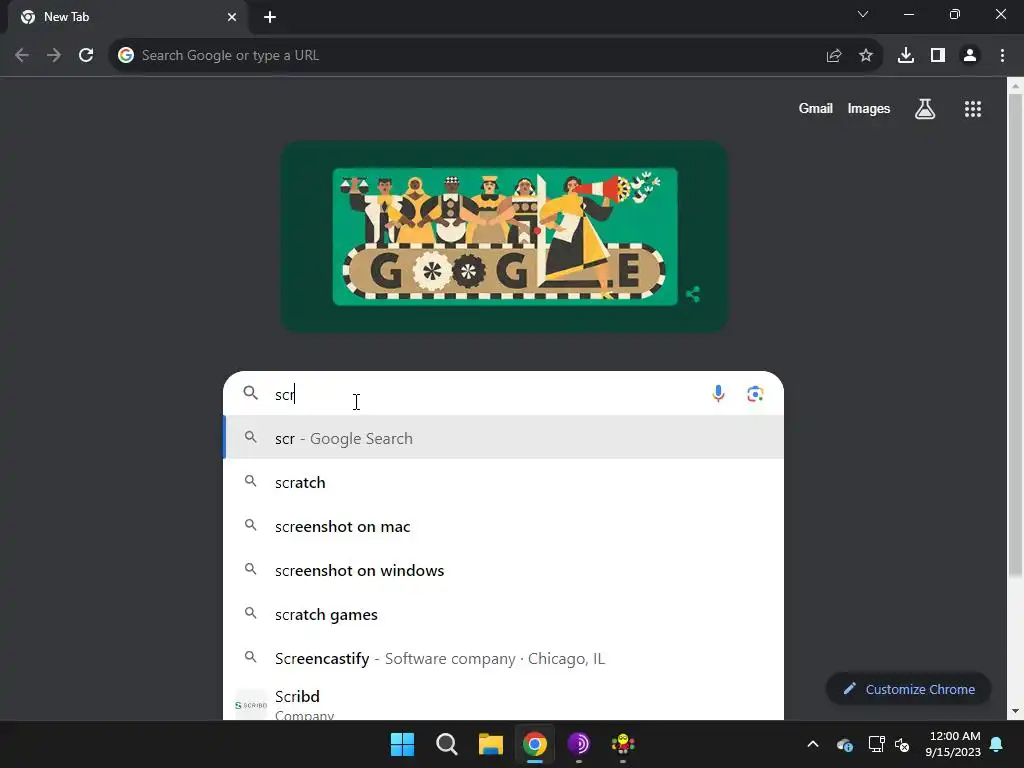The width and height of the screenshot is (1024, 768).
Task: Click the page vertical scrollbar
Action: [x=1015, y=336]
